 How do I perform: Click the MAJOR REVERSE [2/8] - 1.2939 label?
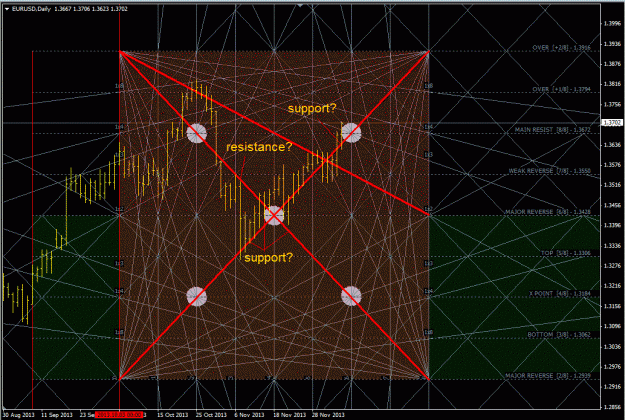(x=548, y=376)
